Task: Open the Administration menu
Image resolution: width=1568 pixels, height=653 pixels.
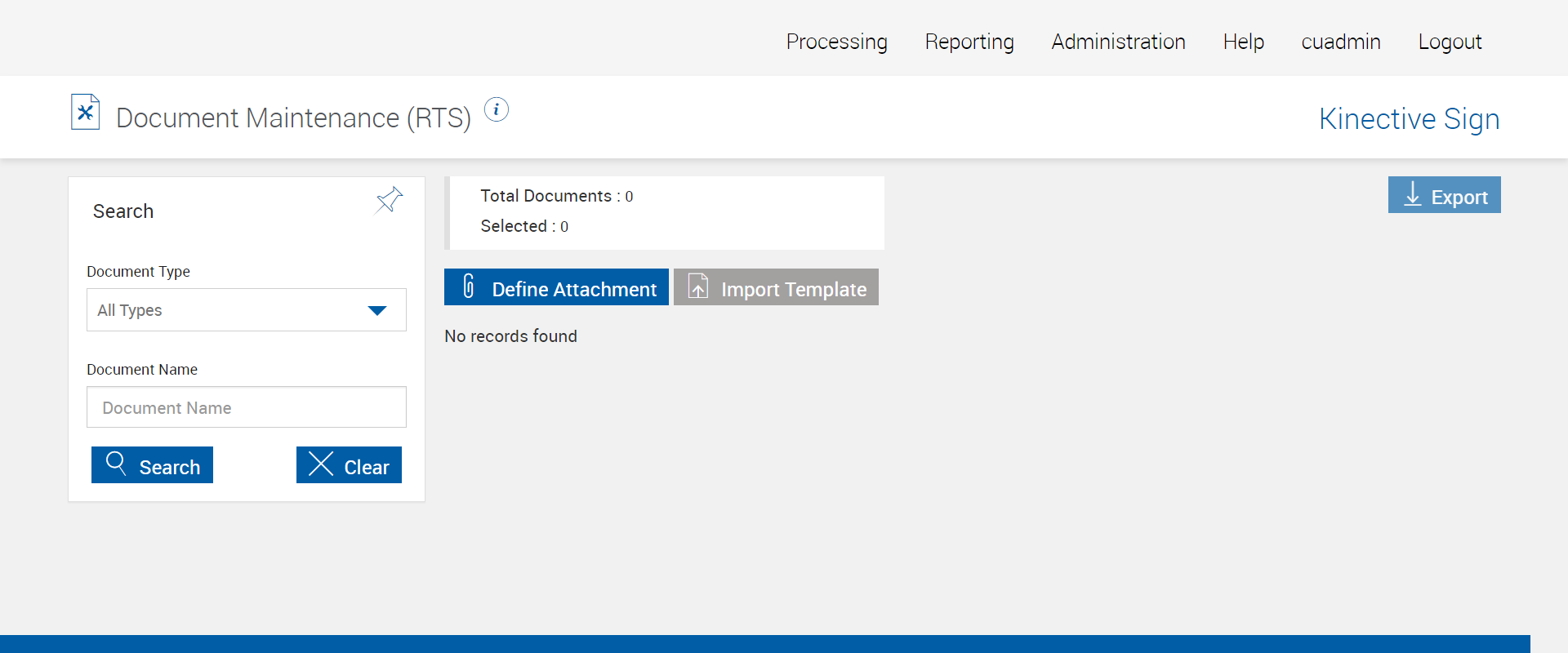Action: (1118, 42)
